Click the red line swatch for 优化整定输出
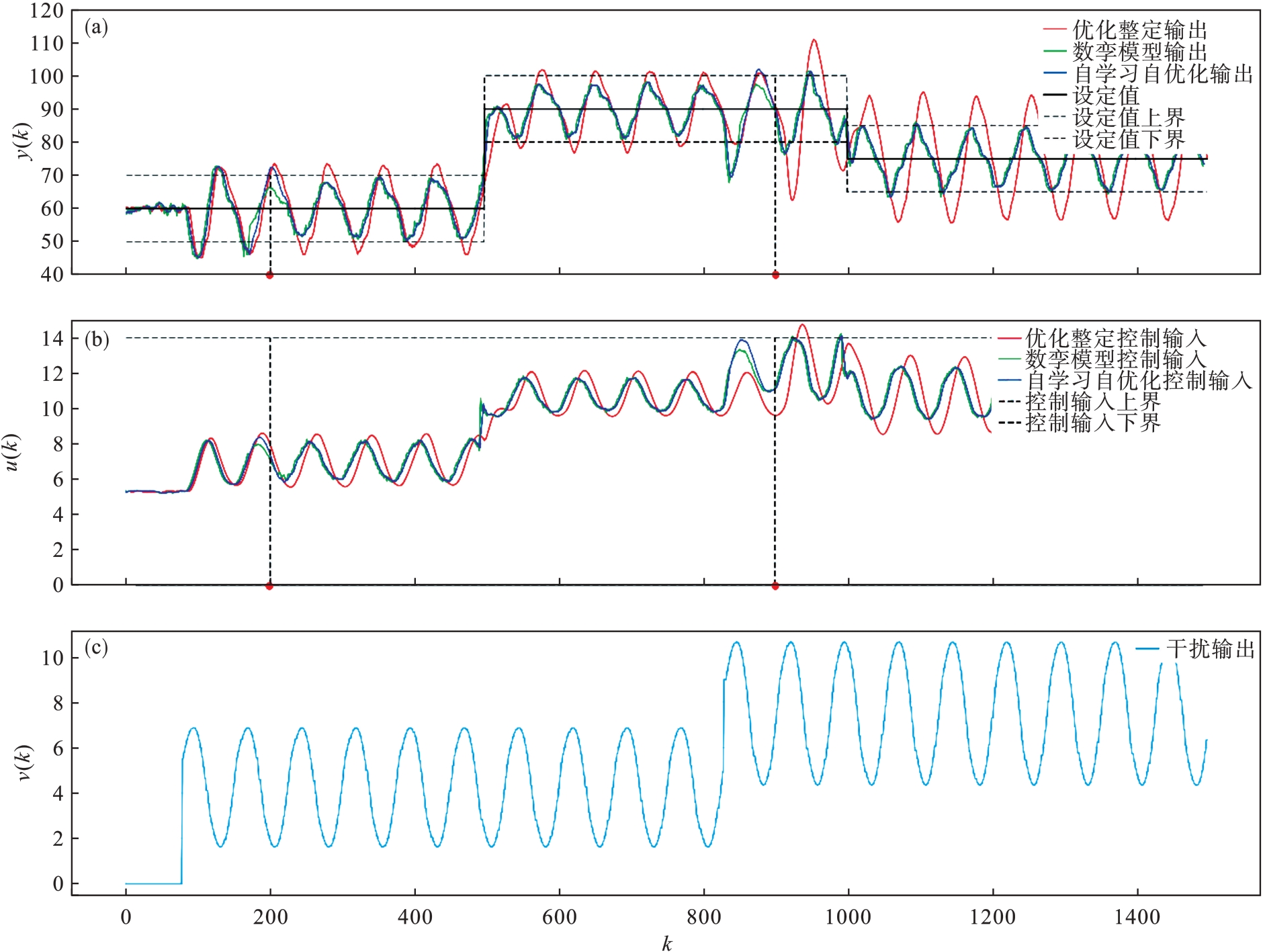 click(x=1055, y=30)
